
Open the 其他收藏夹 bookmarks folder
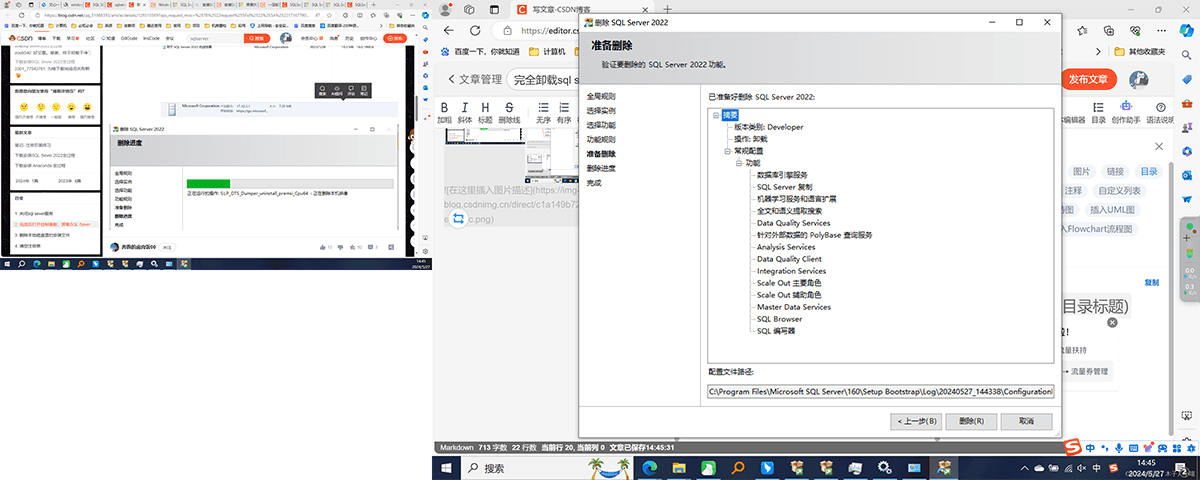point(1139,51)
